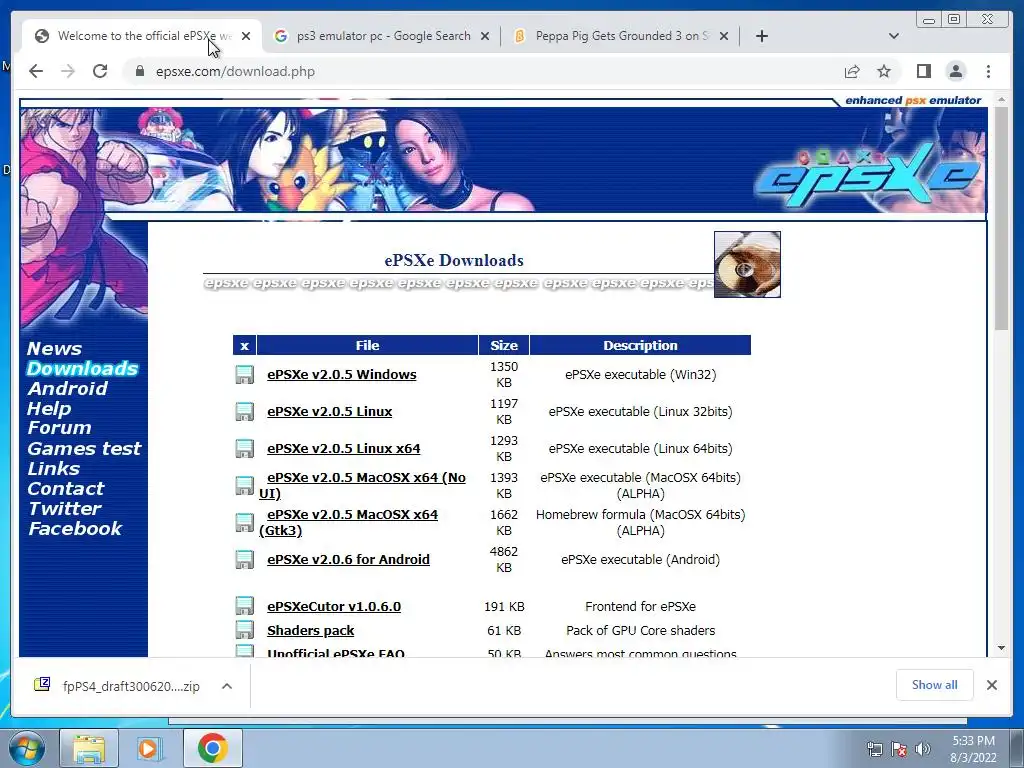The image size is (1024, 768).
Task: Switch to the ps3 emulator pc Google Search tab
Action: [x=382, y=36]
